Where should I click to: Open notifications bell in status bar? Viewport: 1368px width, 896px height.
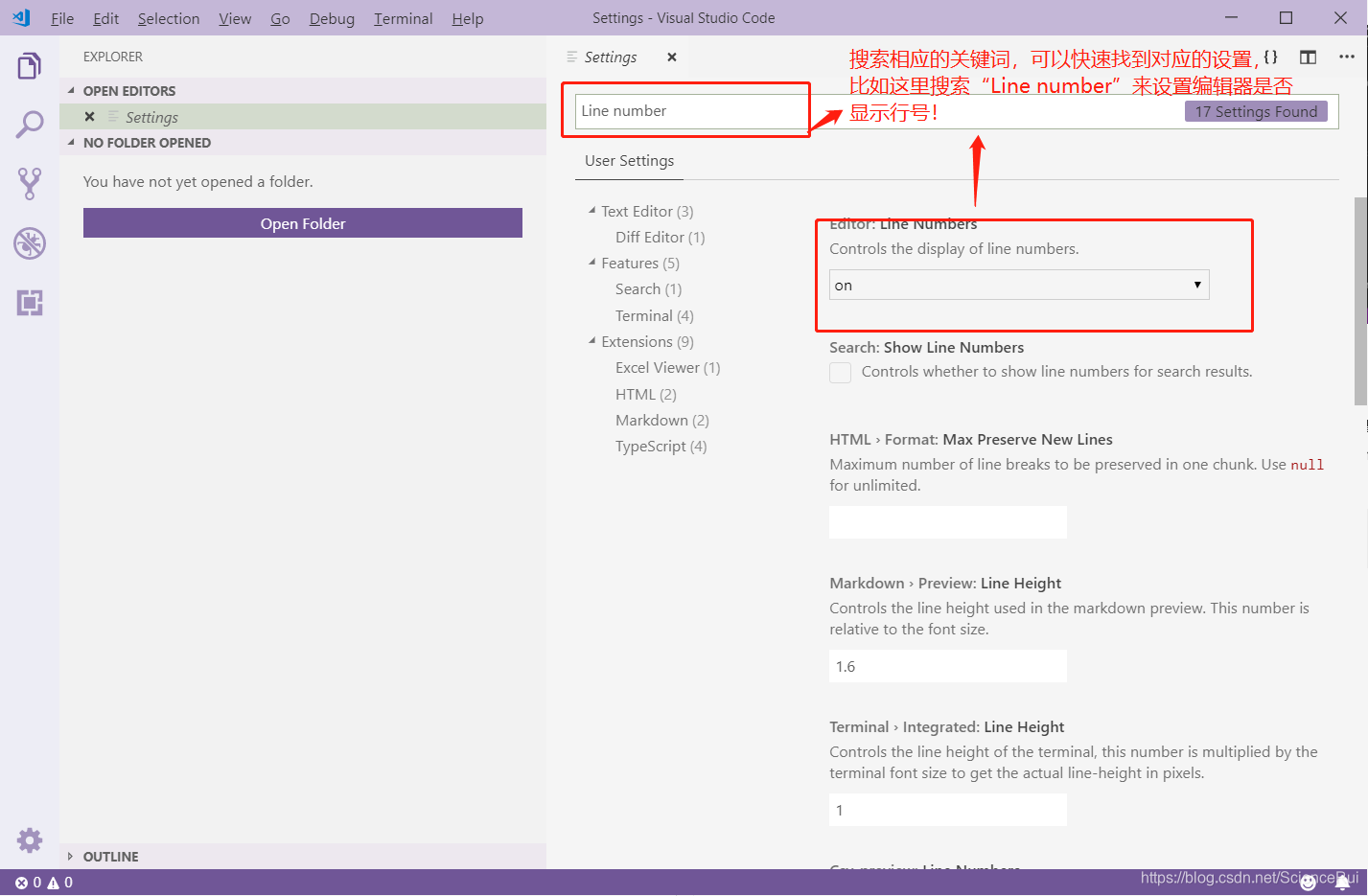click(x=1342, y=884)
